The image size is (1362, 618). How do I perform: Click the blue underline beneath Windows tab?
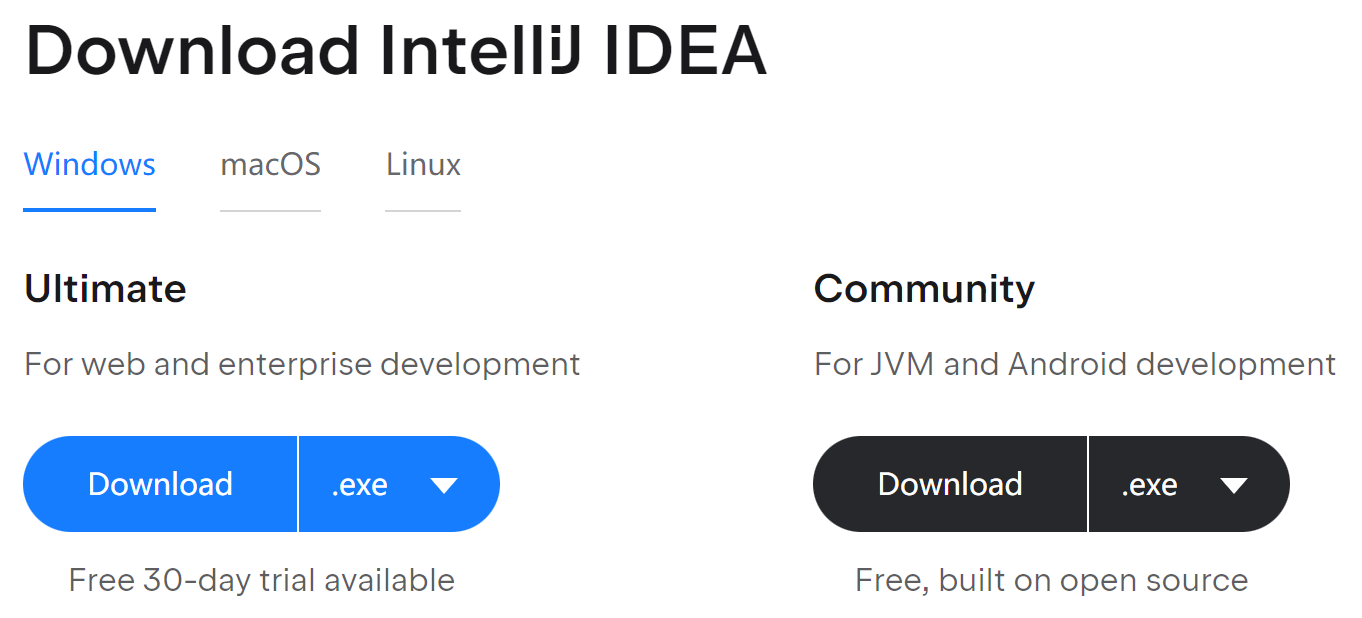[x=89, y=210]
